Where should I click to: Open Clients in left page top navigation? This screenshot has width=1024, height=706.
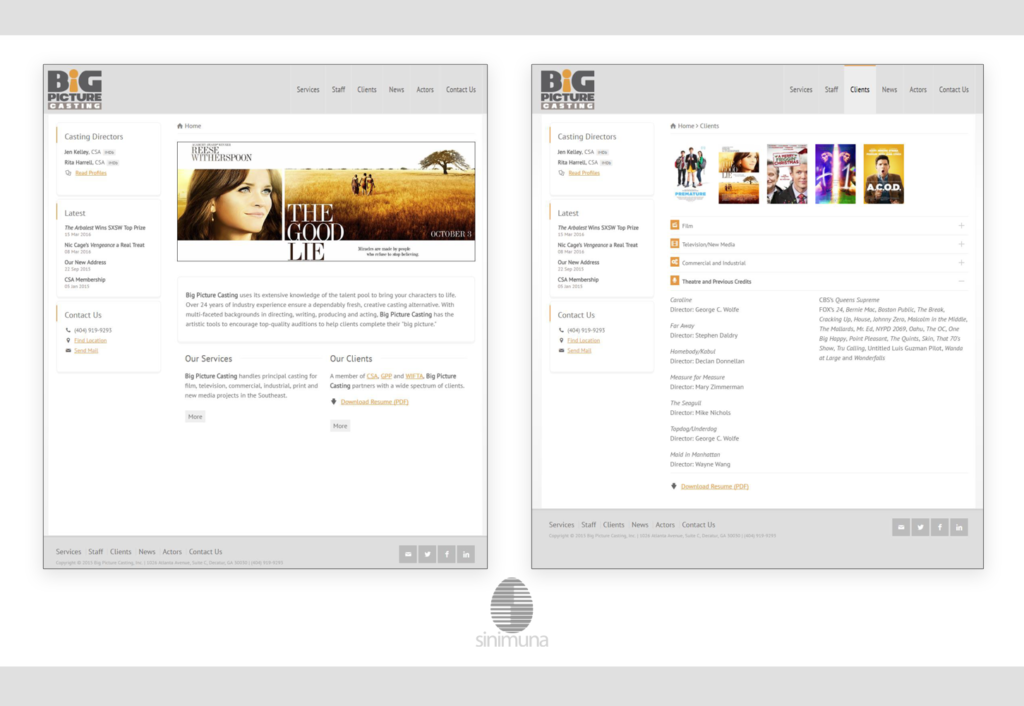click(x=366, y=89)
